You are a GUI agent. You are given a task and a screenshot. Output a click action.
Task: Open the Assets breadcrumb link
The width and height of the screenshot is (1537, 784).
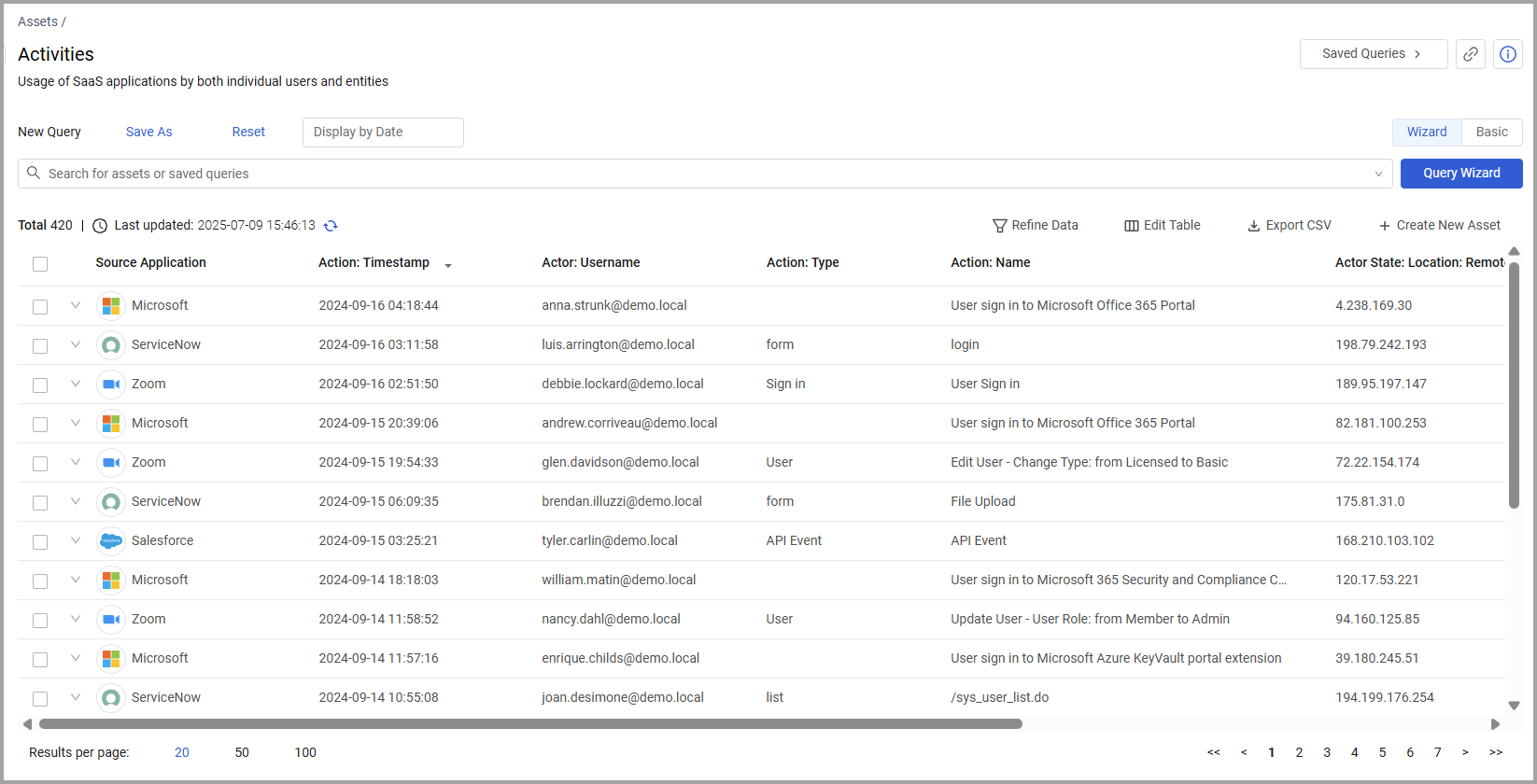[37, 21]
